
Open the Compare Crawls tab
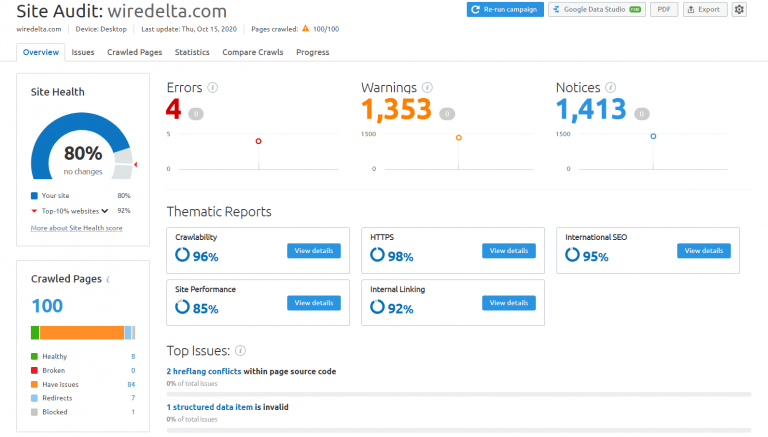[253, 52]
